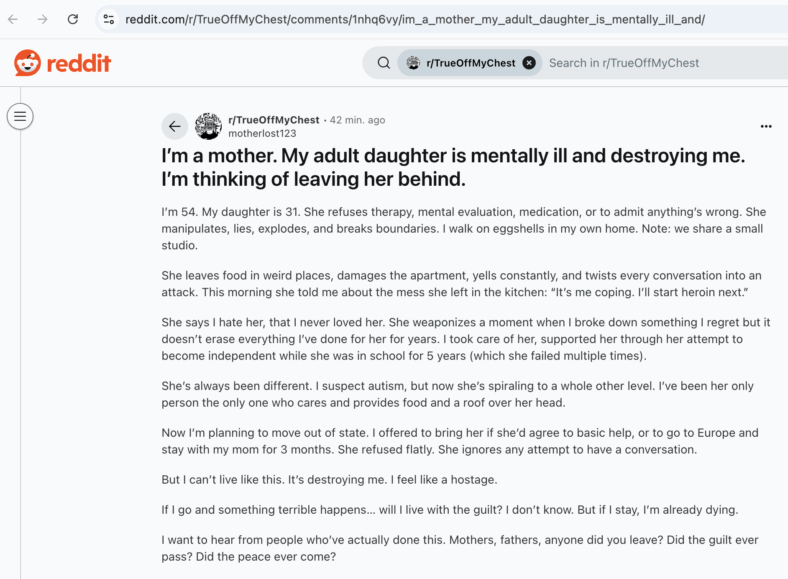The height and width of the screenshot is (579, 788).
Task: Click the browser forward arrow
Action: click(x=43, y=20)
